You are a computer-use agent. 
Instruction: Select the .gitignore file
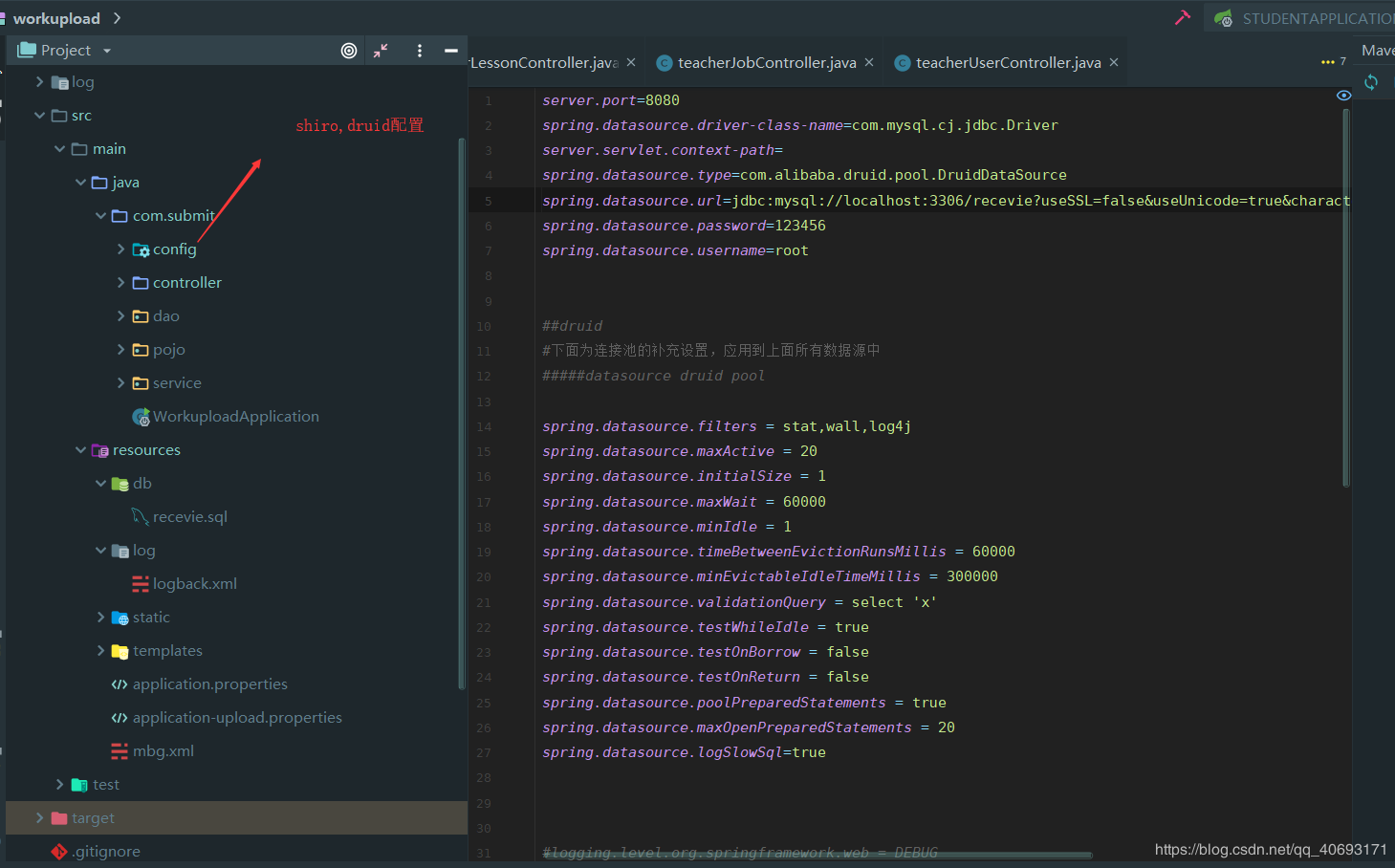click(96, 852)
